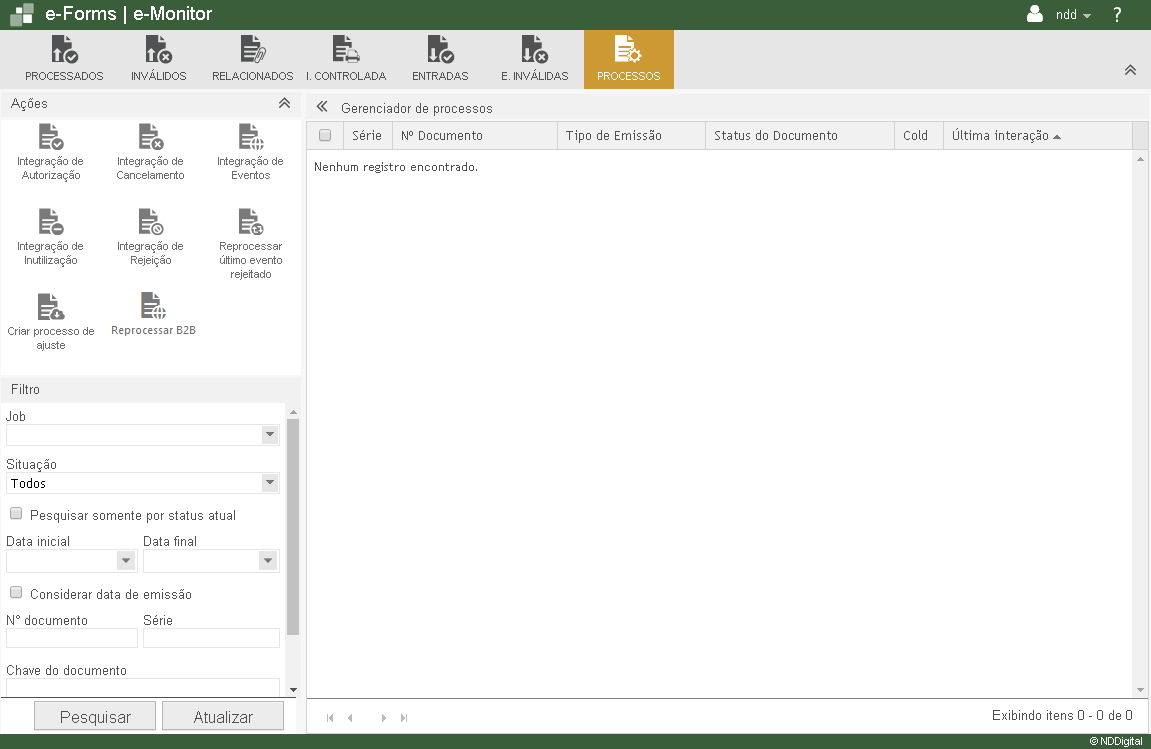The width and height of the screenshot is (1151, 749).
Task: Open Criar processo de ajuste action
Action: point(50,308)
